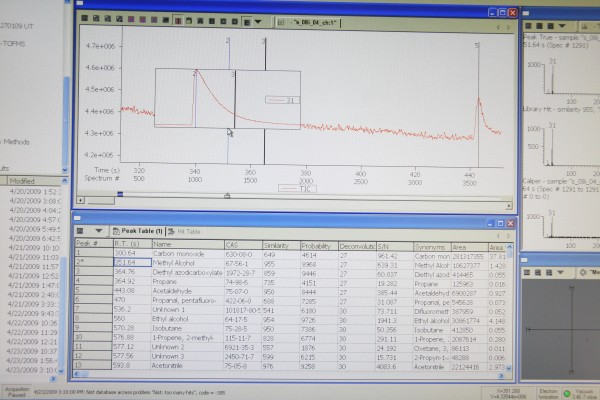This screenshot has height=400, width=600.
Task: Open the Peak Table (1) tab
Action: [x=139, y=231]
